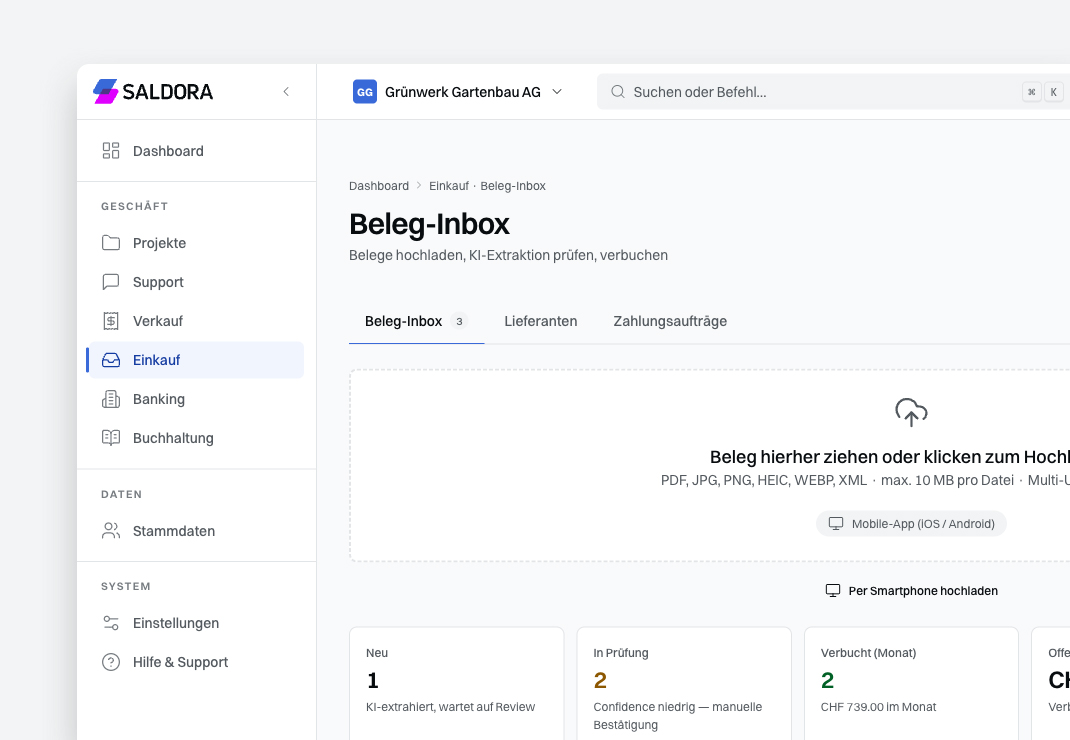
Task: Click the magnifier icon in search bar
Action: tap(618, 91)
